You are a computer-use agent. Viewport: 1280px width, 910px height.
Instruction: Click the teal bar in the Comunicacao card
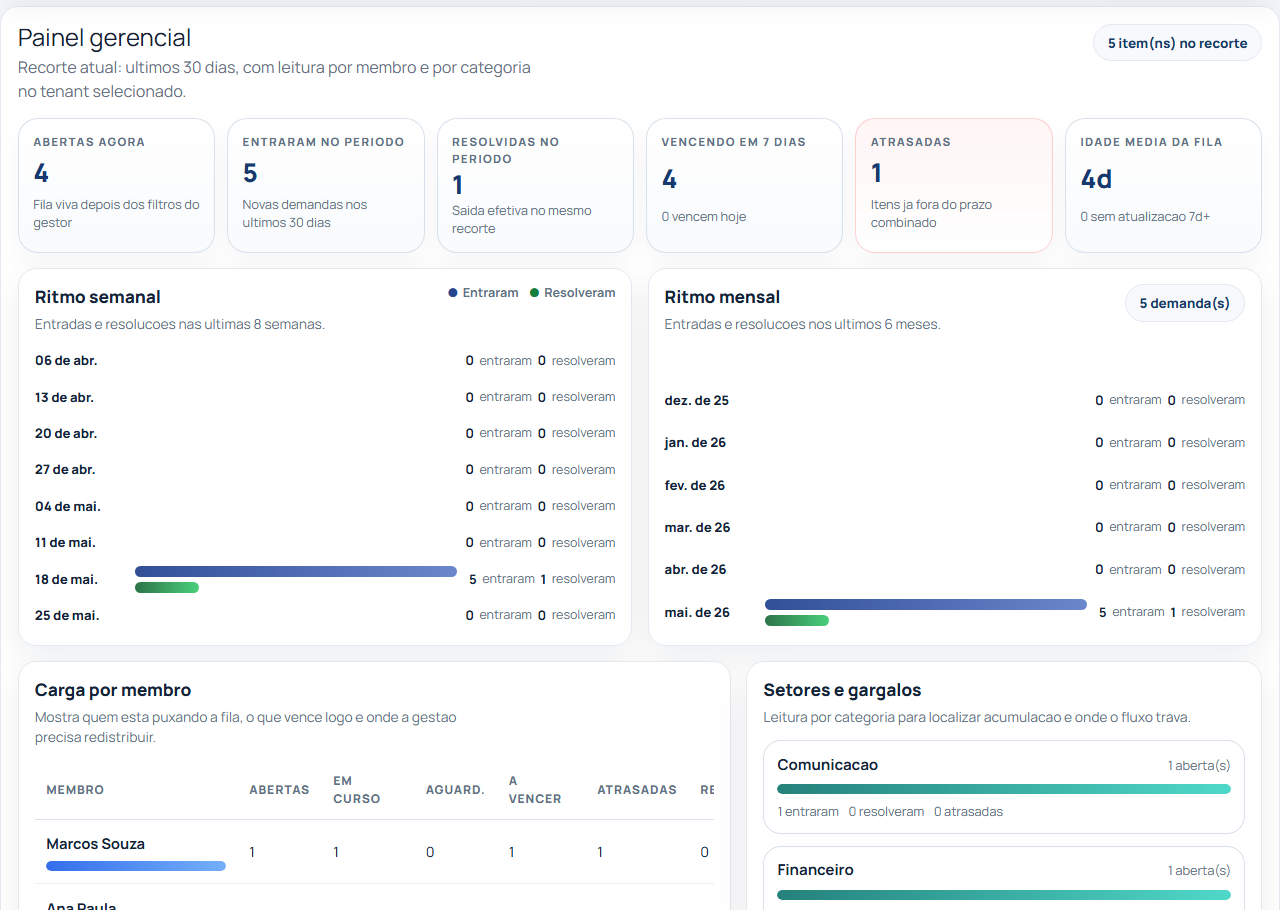[x=1004, y=789]
